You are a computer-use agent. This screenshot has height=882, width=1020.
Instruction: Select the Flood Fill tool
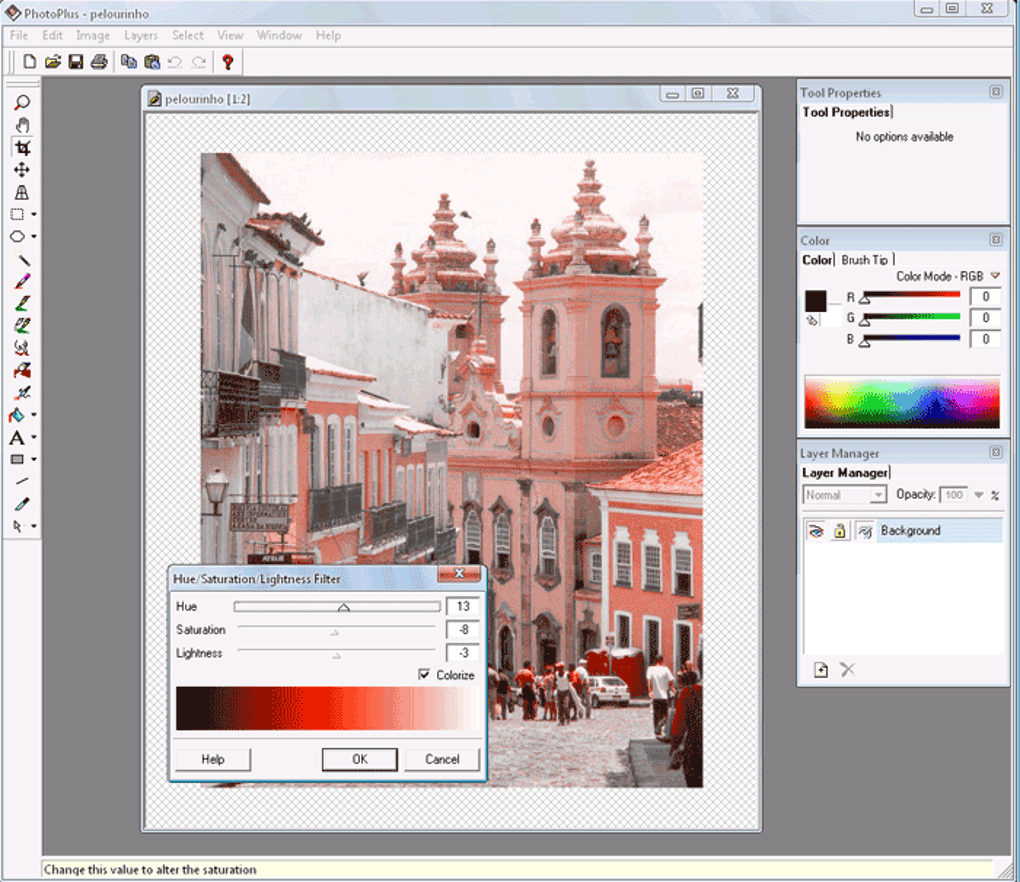[x=17, y=414]
